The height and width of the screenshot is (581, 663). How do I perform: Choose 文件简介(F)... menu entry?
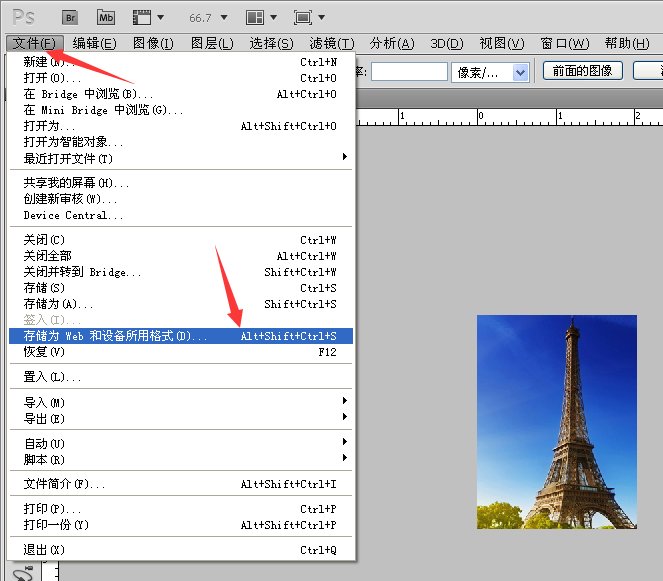coord(181,484)
